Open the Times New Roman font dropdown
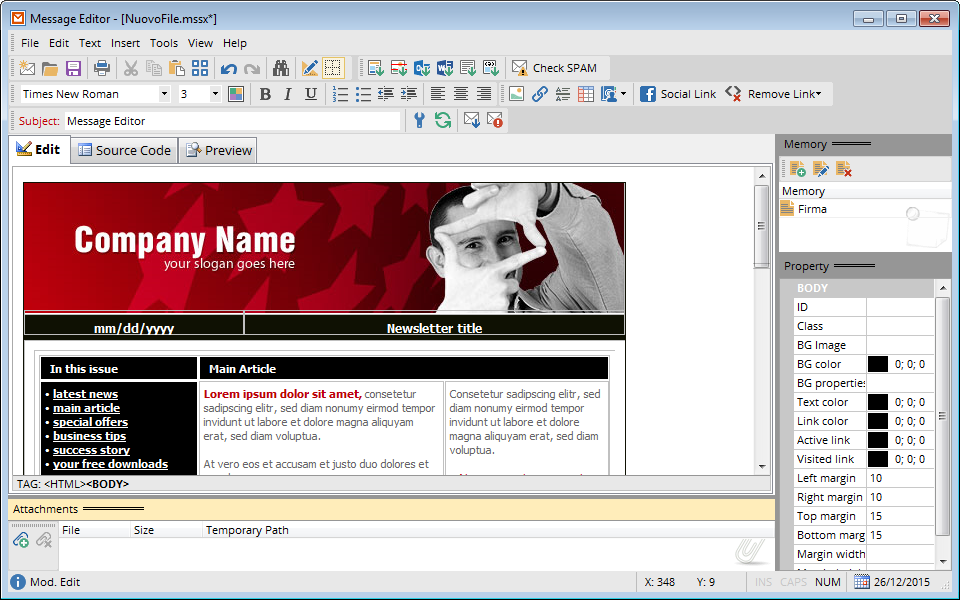Image resolution: width=960 pixels, height=600 pixels. pos(165,94)
